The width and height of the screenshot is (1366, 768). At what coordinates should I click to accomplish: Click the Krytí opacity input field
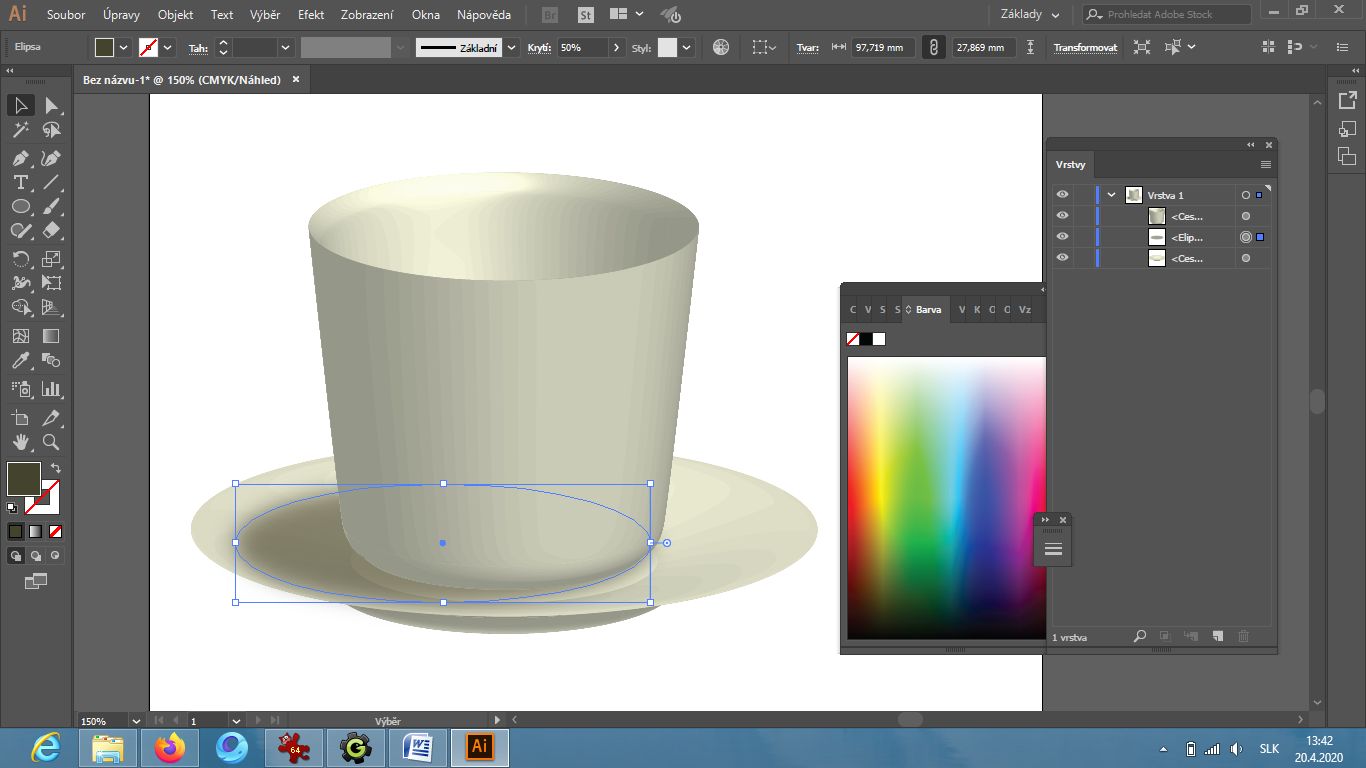tap(582, 47)
